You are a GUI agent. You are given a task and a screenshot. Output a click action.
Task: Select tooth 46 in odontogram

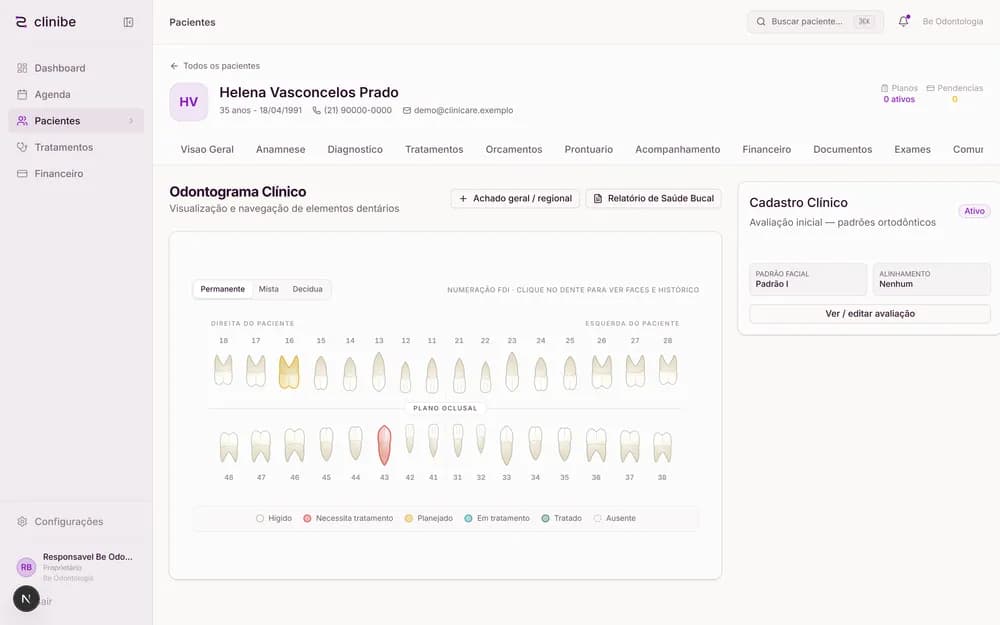[294, 445]
